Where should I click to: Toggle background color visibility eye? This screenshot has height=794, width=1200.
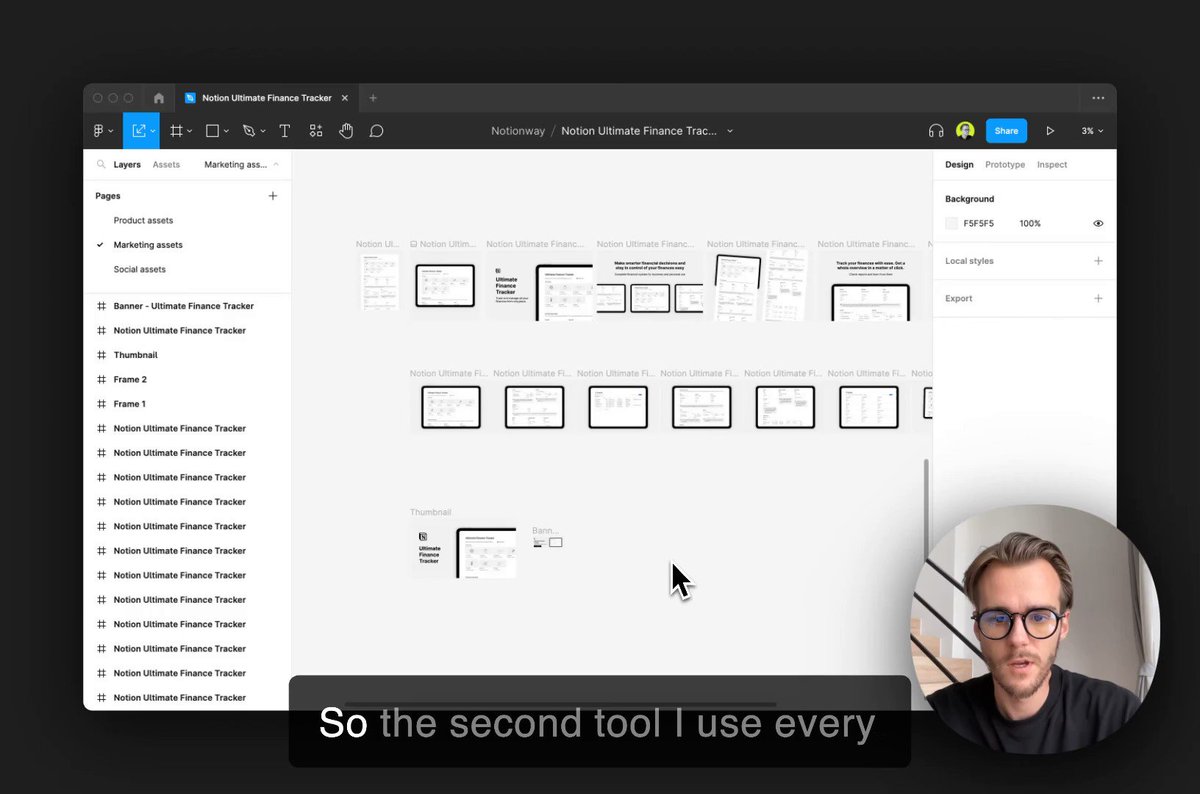coord(1098,224)
